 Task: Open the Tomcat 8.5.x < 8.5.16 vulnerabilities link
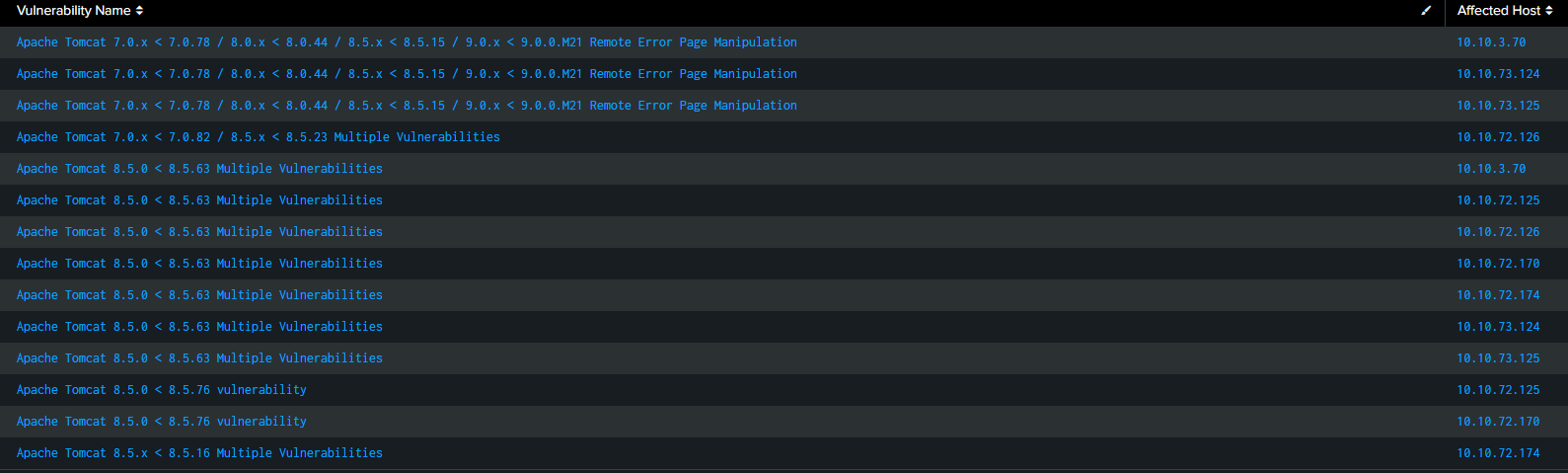coord(199,453)
